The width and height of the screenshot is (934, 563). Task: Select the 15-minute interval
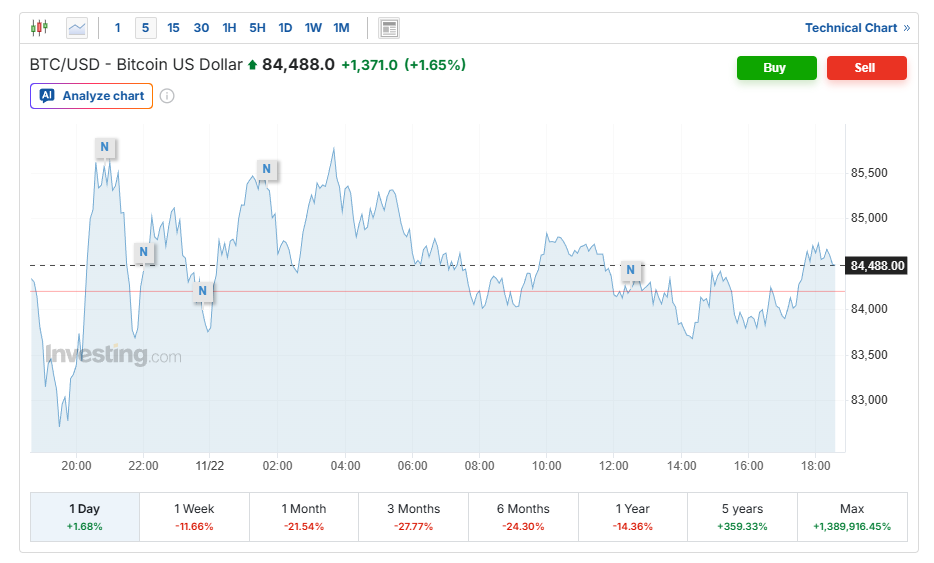click(174, 28)
